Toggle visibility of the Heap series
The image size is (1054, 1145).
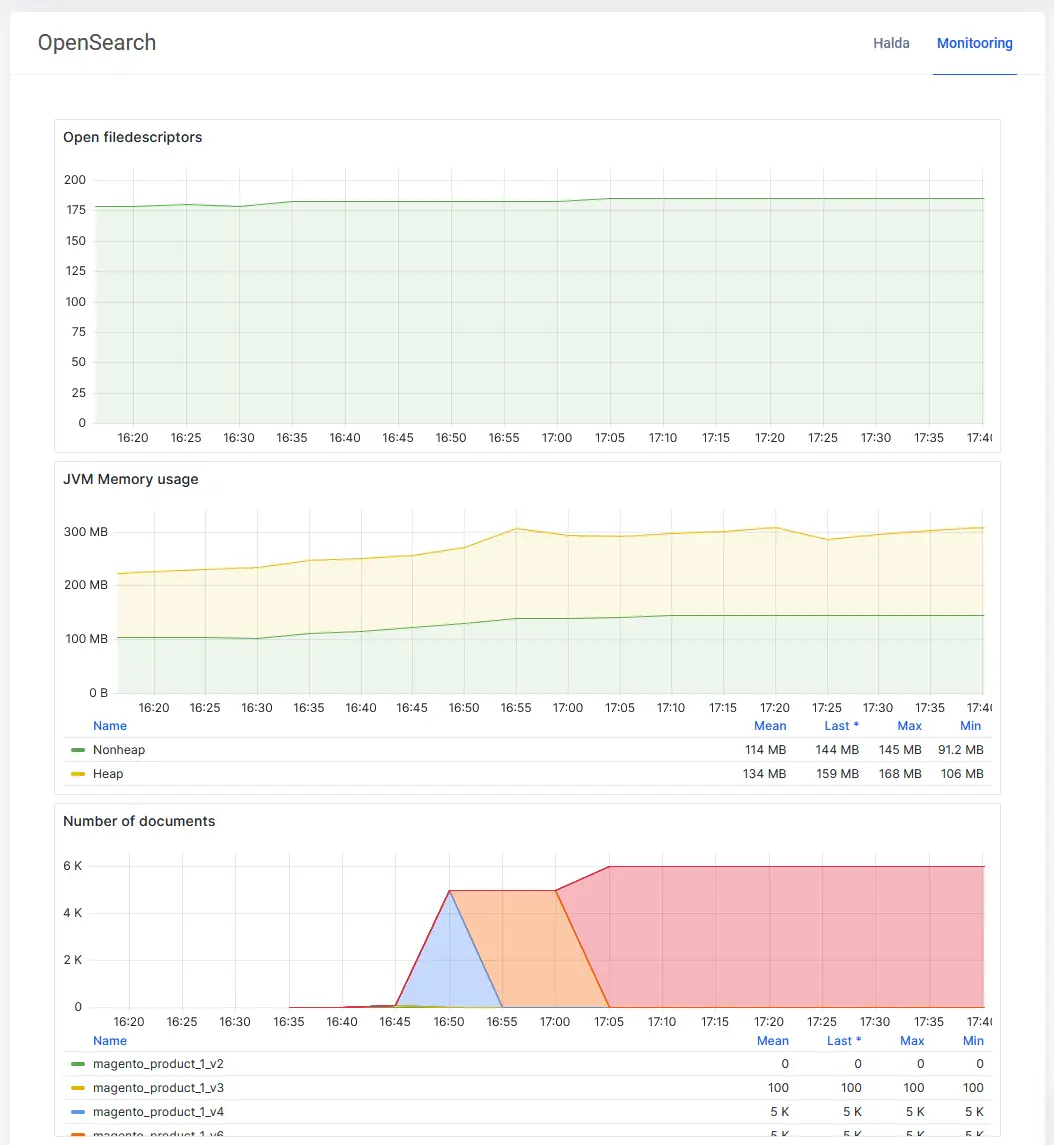point(108,774)
